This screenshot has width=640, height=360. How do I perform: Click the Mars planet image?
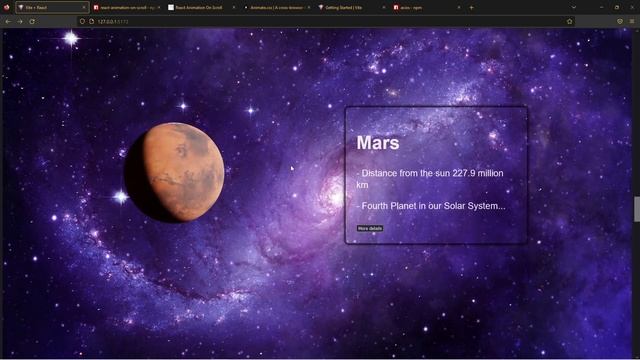[174, 173]
